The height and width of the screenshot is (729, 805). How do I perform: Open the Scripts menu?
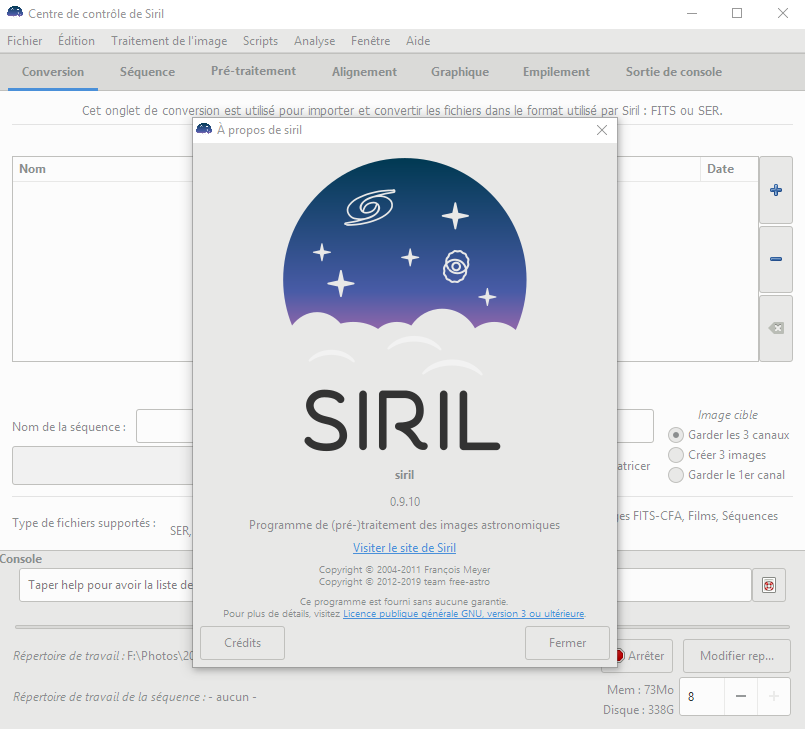pyautogui.click(x=260, y=41)
